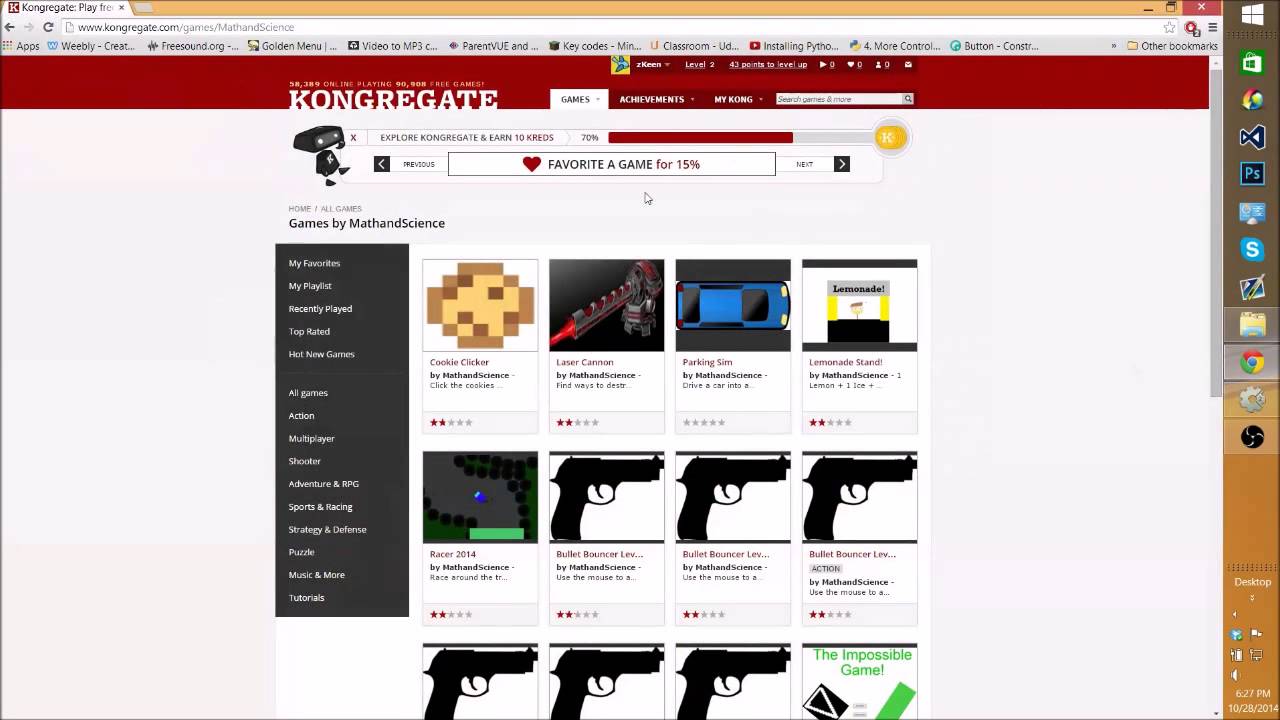Open the Laser Cannon title link
This screenshot has height=720, width=1280.
[585, 362]
